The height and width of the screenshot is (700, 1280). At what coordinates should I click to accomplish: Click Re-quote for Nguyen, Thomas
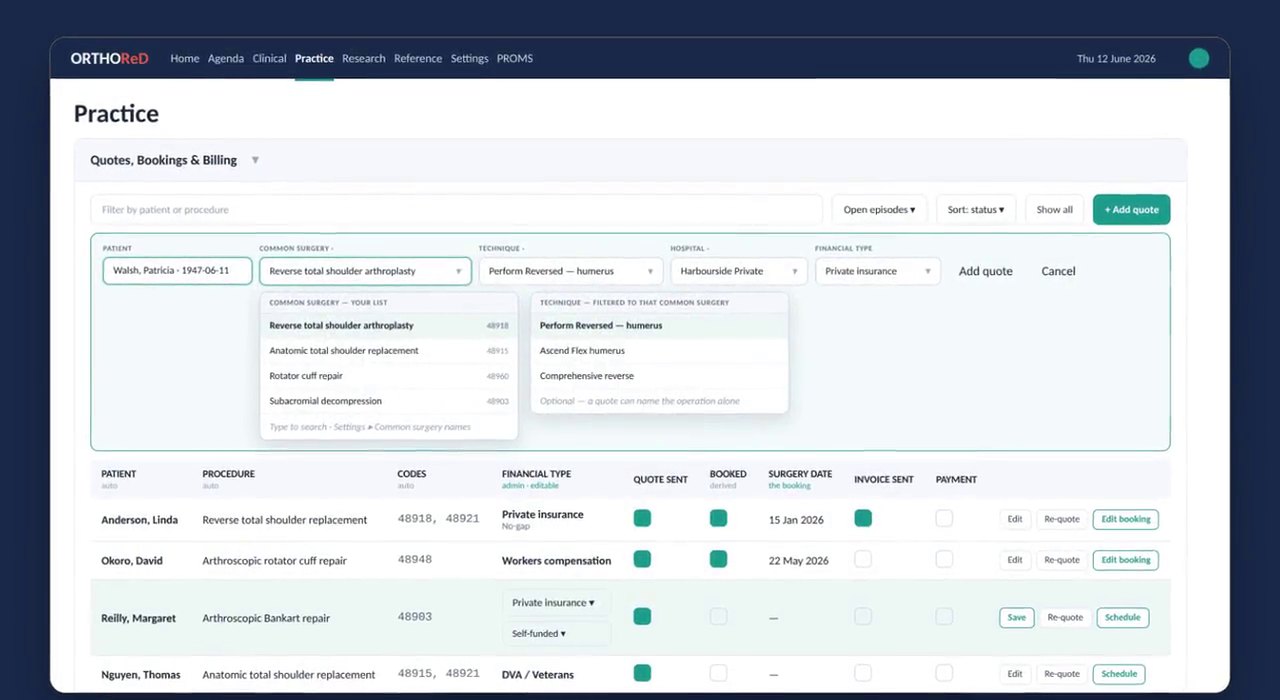point(1062,674)
